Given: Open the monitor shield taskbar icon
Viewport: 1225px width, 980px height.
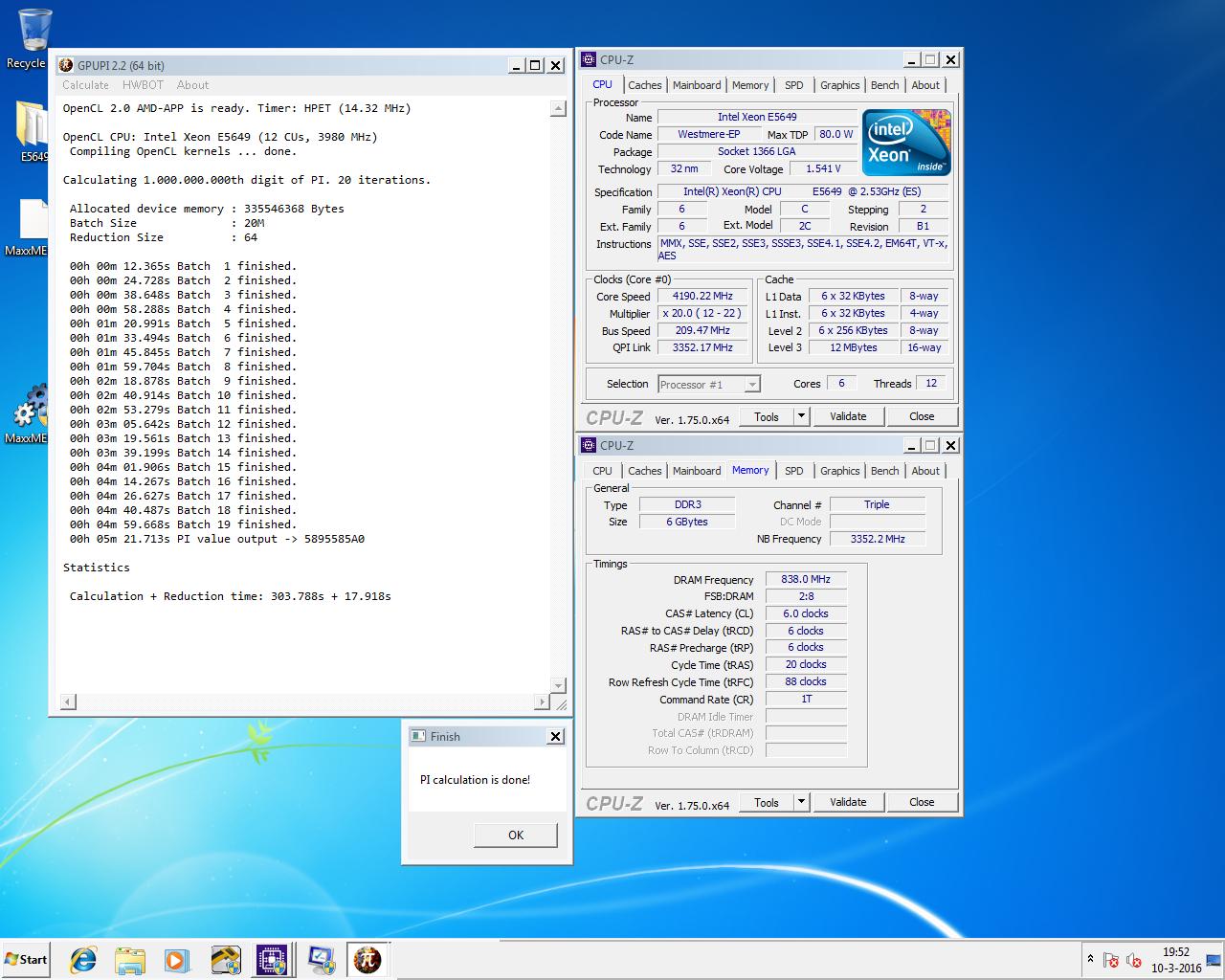Looking at the screenshot, I should point(320,960).
